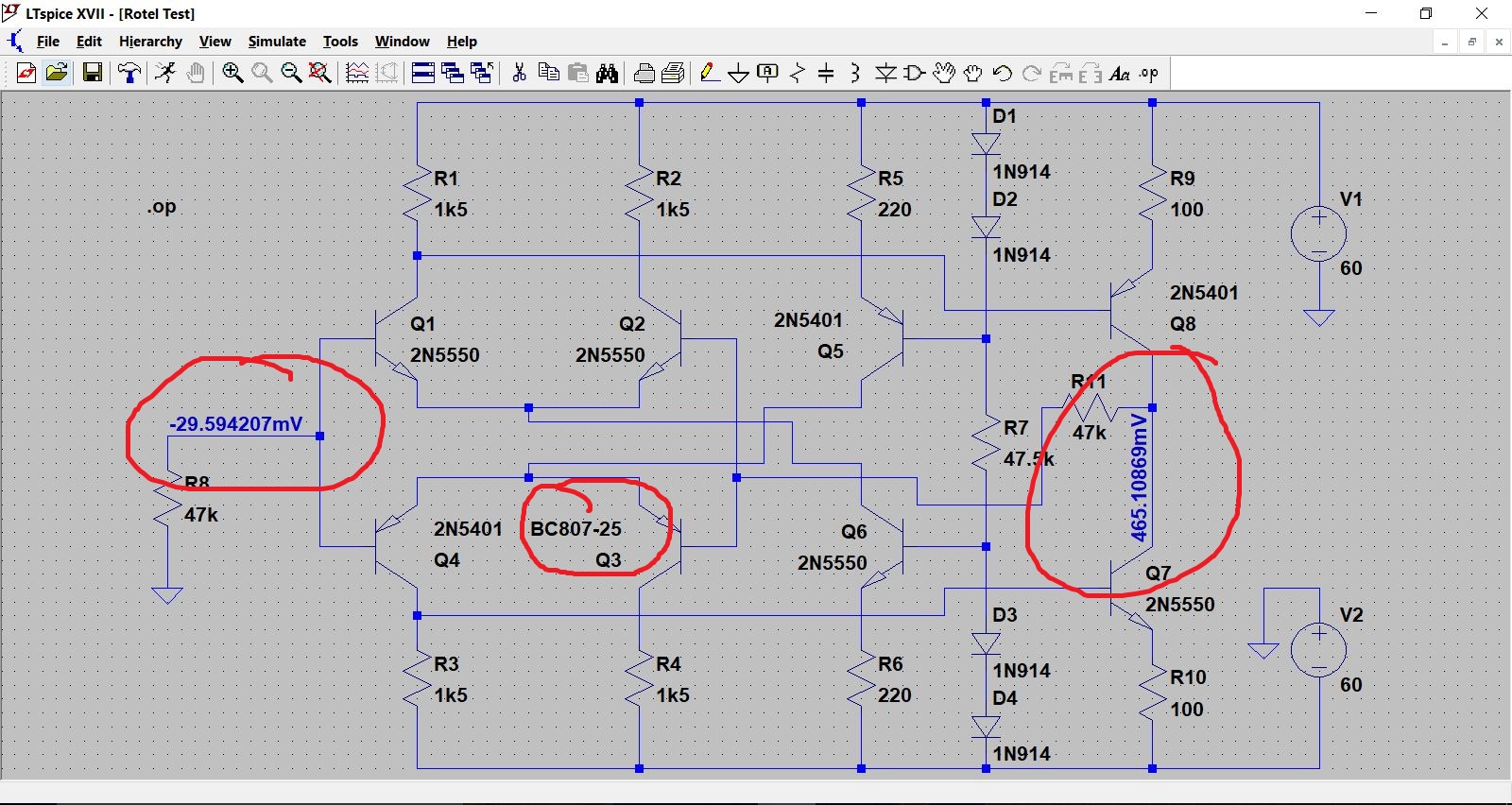1512x805 pixels.
Task: Click the .op directive text on schematic
Action: pos(162,207)
